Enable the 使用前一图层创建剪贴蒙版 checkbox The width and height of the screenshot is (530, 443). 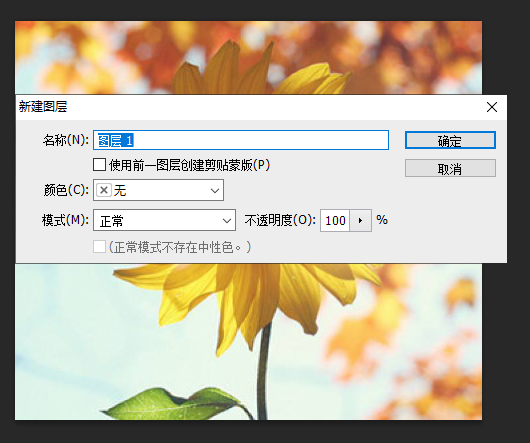pos(99,165)
